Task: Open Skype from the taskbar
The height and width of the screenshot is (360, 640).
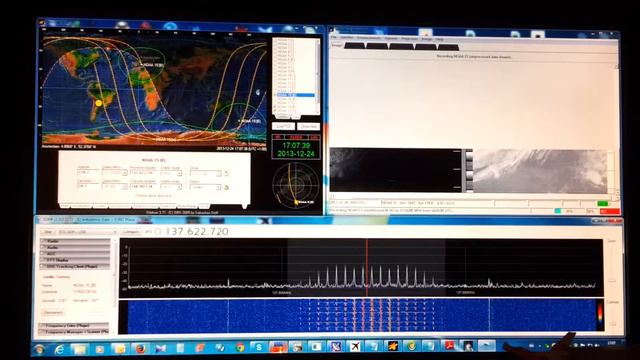Action: coord(259,347)
